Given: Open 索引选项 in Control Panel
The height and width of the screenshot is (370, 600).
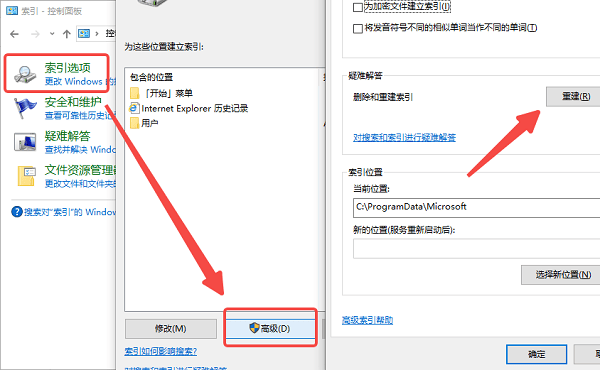Looking at the screenshot, I should [67, 68].
